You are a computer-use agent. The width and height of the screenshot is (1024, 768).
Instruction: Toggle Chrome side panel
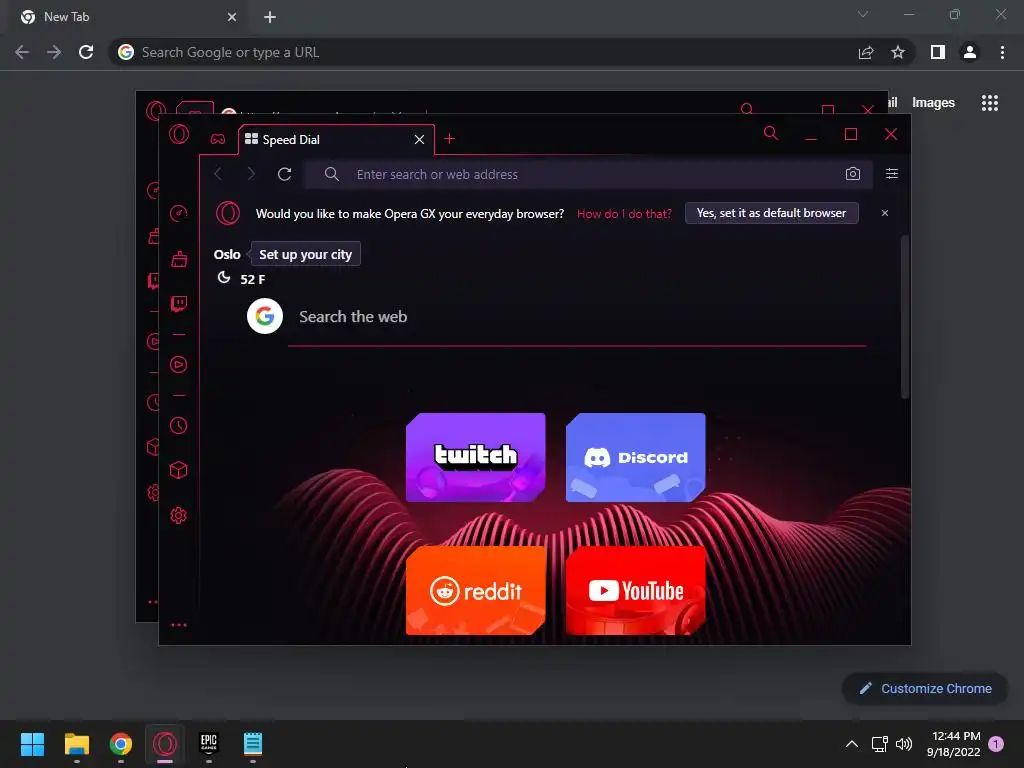click(x=938, y=52)
